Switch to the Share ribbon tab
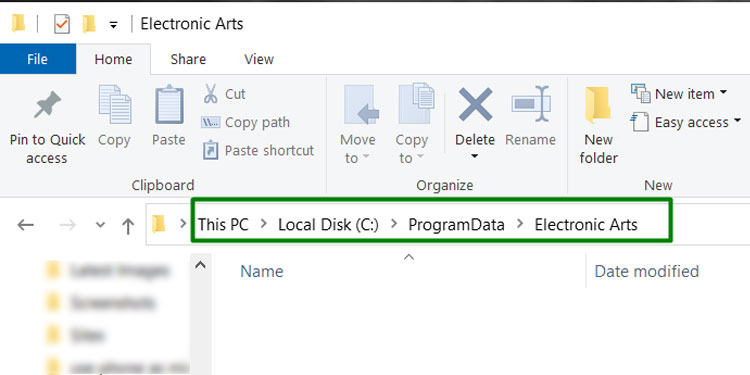Viewport: 750px width, 375px height. click(x=188, y=59)
